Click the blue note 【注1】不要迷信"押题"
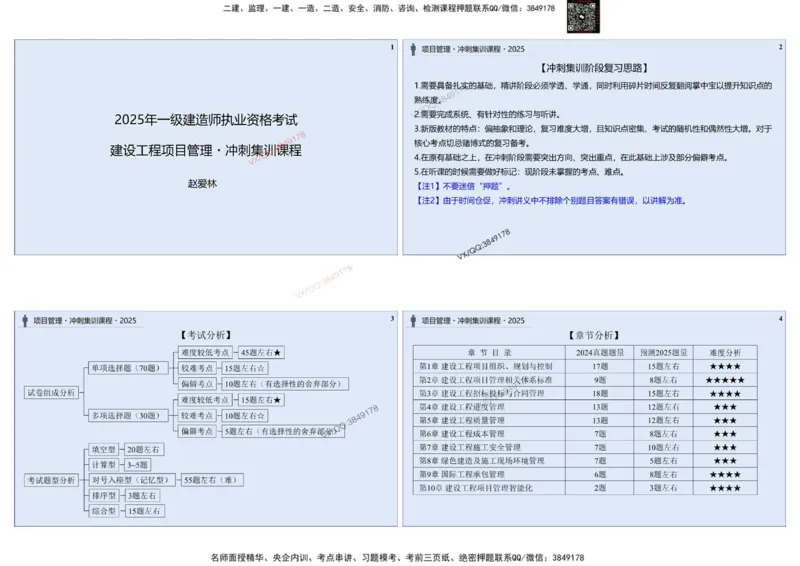The height and width of the screenshot is (566, 800). [463, 186]
